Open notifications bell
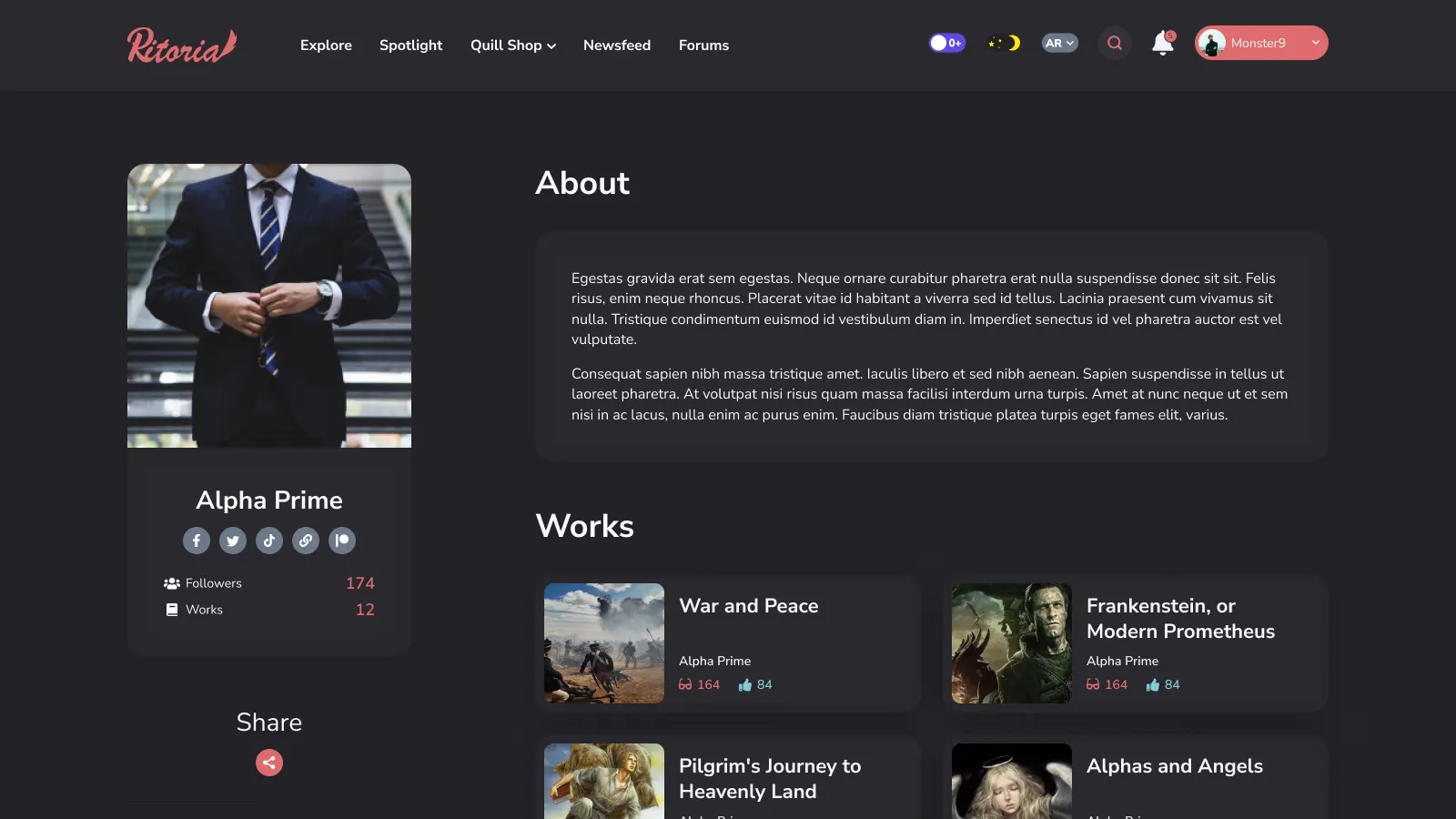 point(1163,43)
